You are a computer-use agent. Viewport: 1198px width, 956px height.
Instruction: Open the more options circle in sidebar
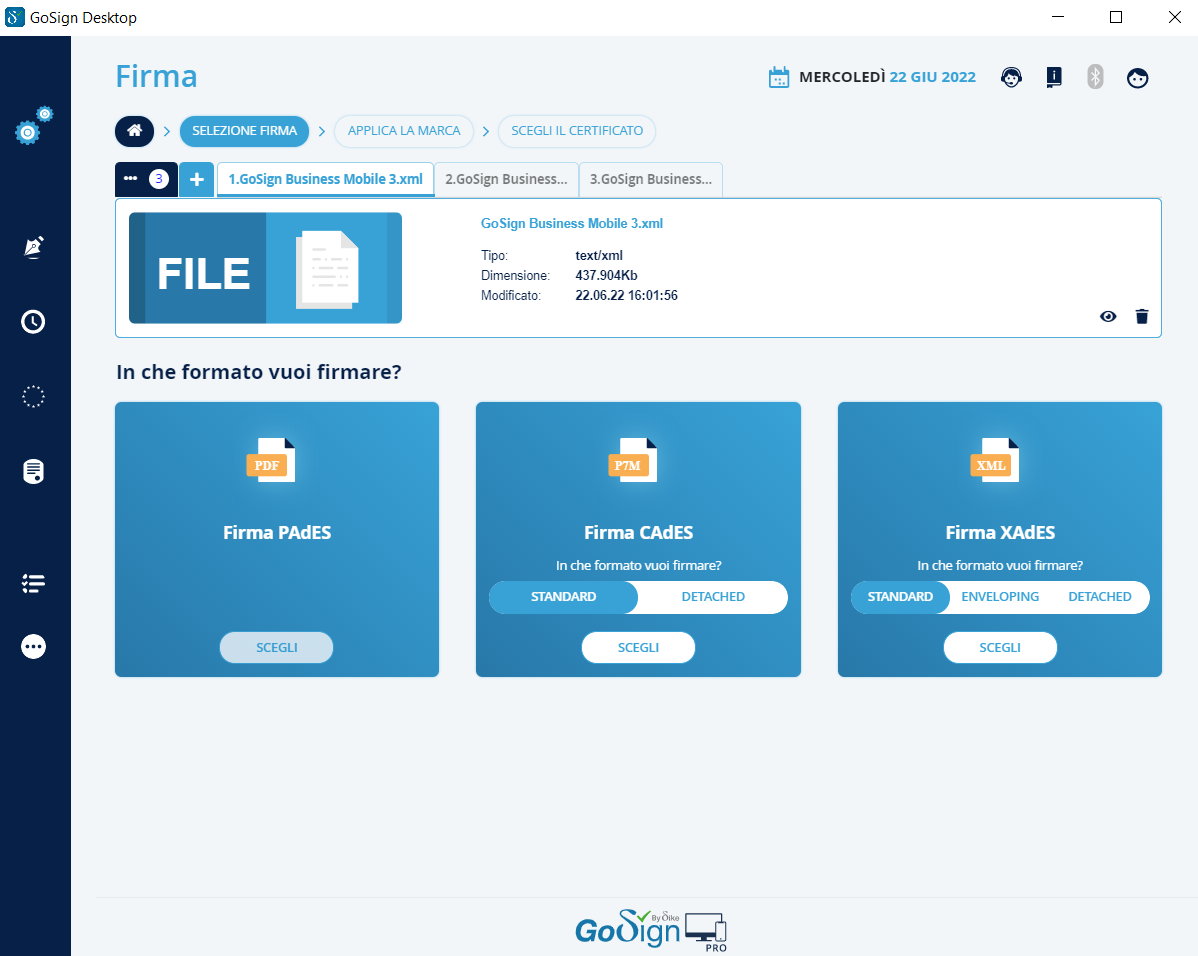33,647
